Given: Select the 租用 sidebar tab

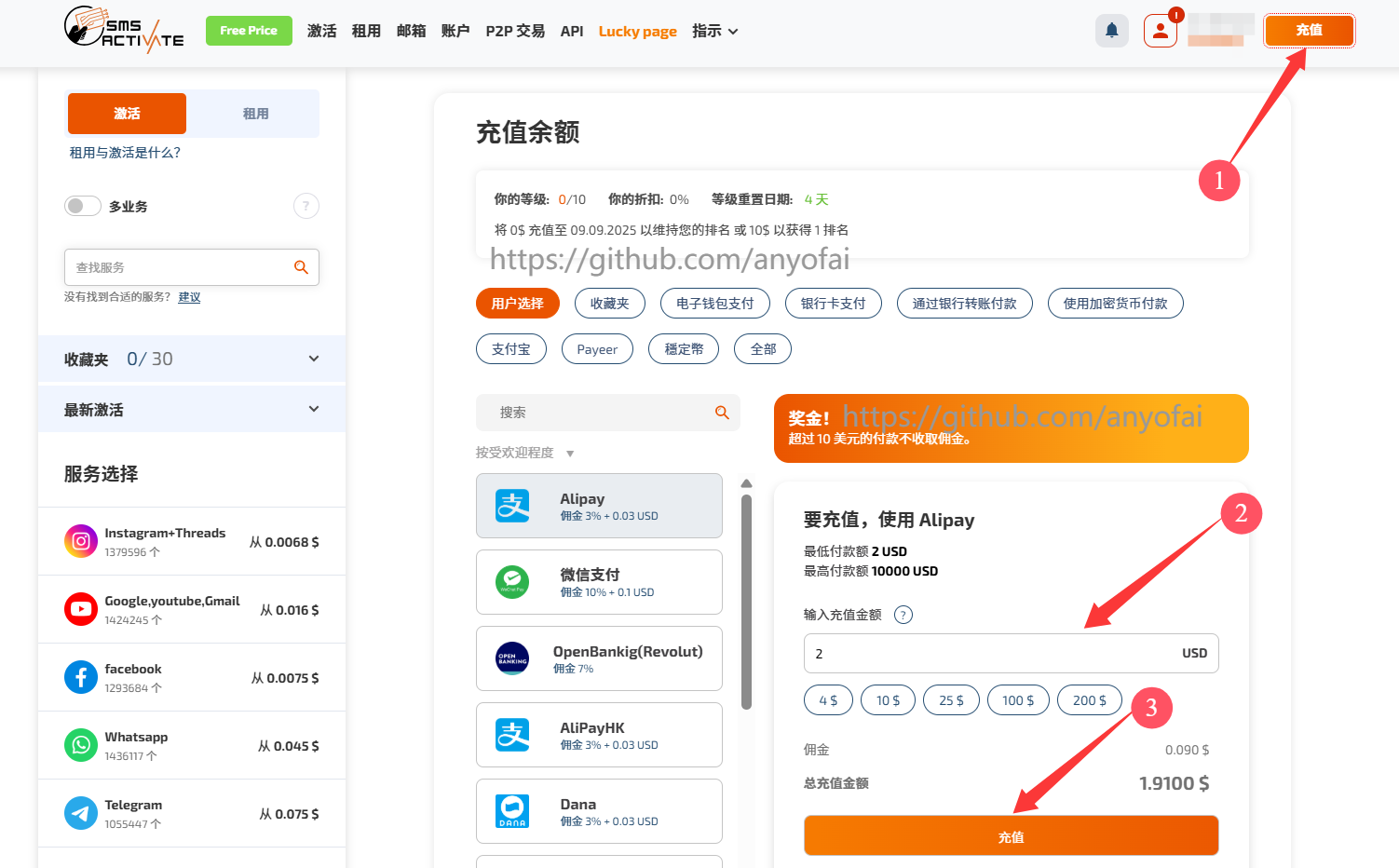Looking at the screenshot, I should point(255,114).
